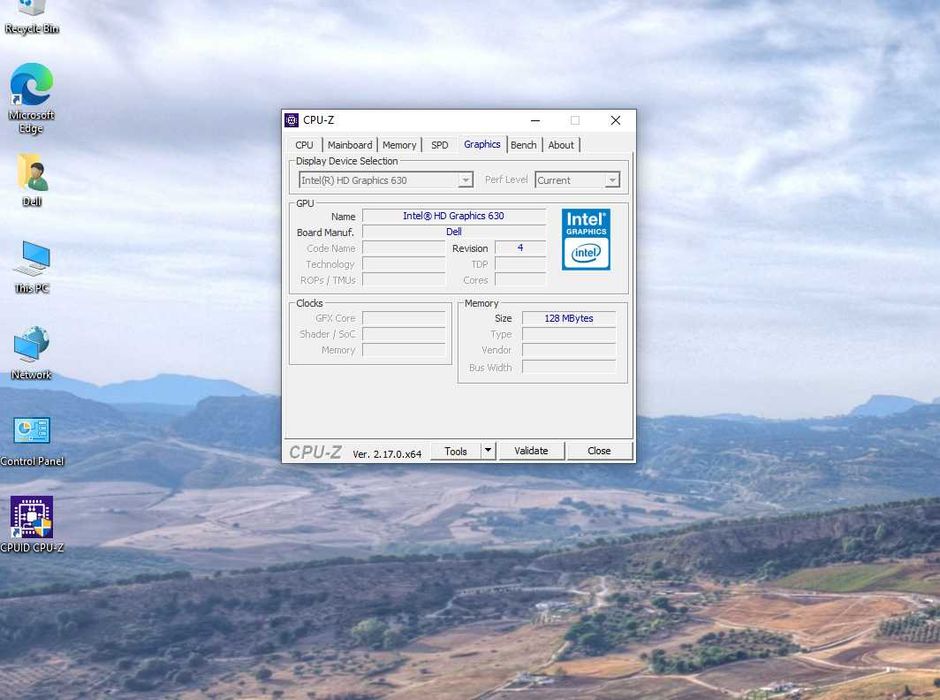940x700 pixels.
Task: Click the Validate button
Action: tap(531, 451)
